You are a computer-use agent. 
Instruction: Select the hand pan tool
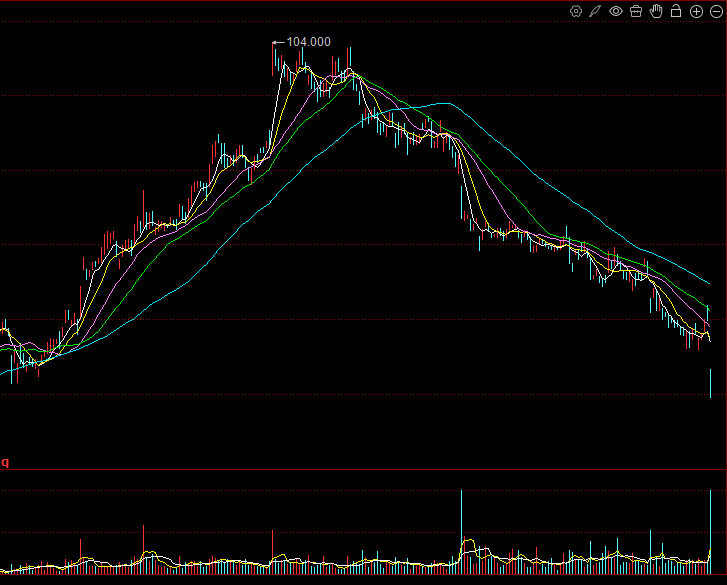click(x=656, y=11)
